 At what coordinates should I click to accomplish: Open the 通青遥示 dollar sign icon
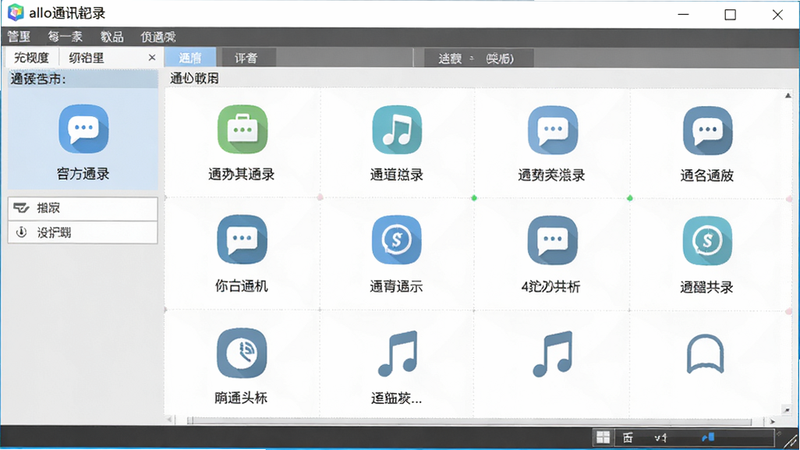pos(397,240)
